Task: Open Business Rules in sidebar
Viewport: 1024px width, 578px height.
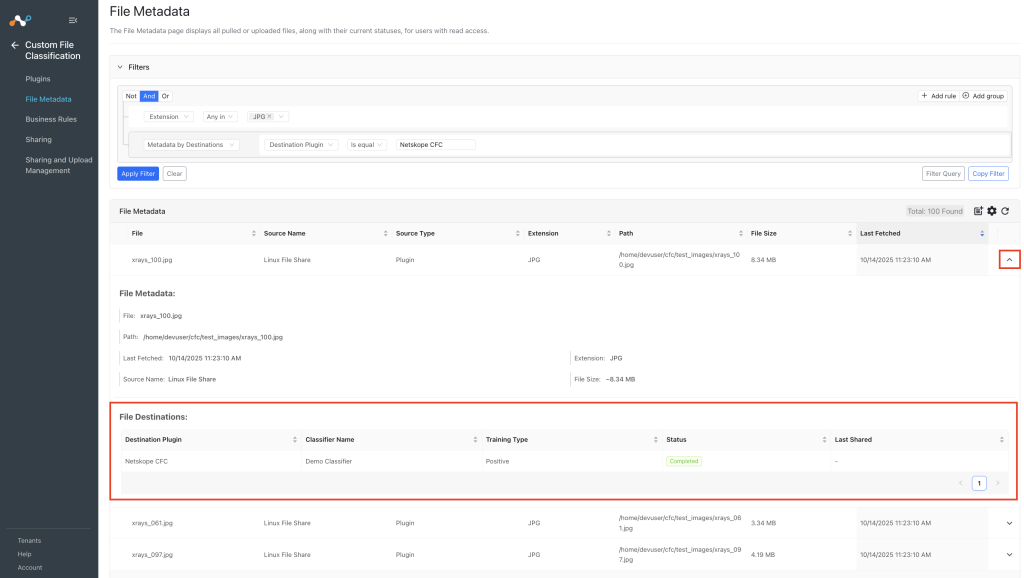Action: (x=51, y=120)
